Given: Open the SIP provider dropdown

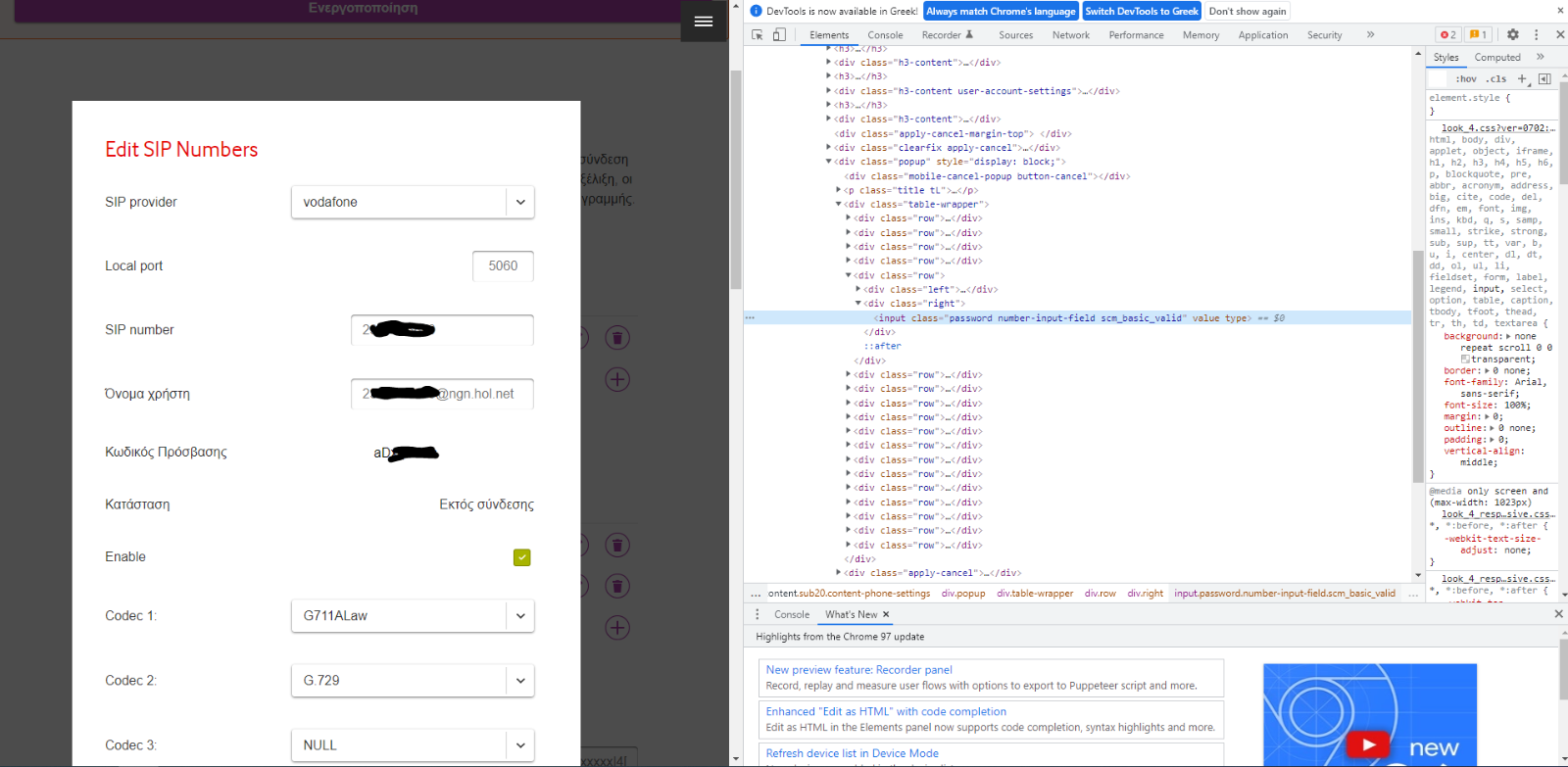Looking at the screenshot, I should 413,202.
